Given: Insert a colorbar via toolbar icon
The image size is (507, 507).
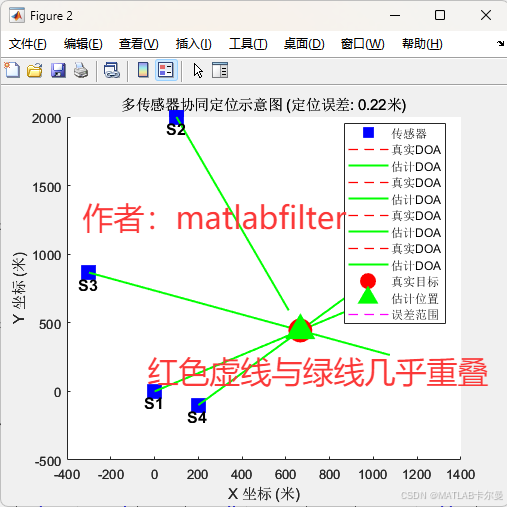Looking at the screenshot, I should pos(143,70).
